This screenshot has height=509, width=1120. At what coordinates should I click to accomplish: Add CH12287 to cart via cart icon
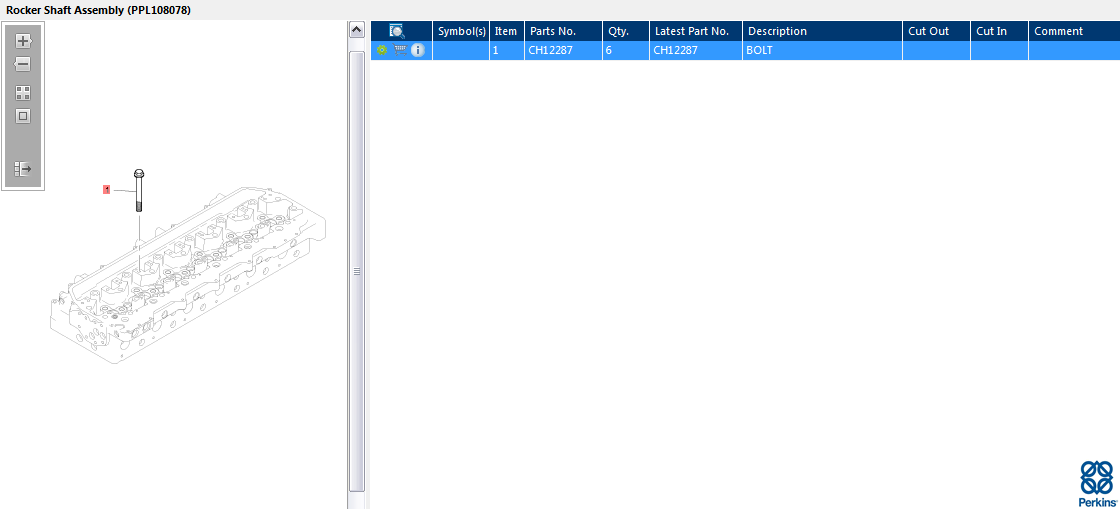tap(401, 50)
